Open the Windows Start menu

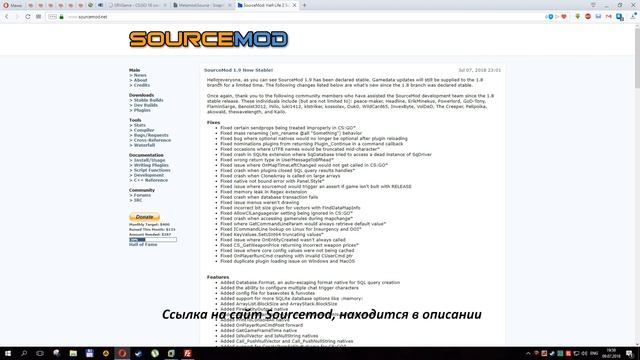click(8, 353)
